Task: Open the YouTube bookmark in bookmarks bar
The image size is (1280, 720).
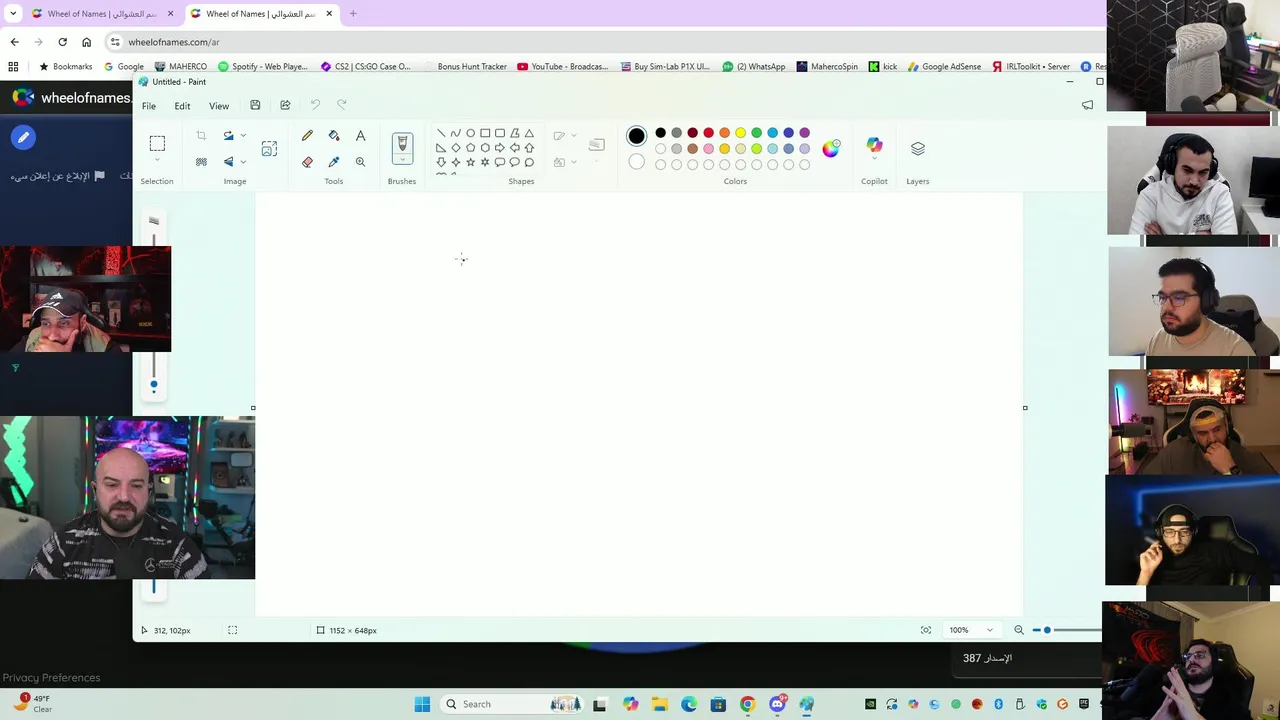Action: (563, 66)
